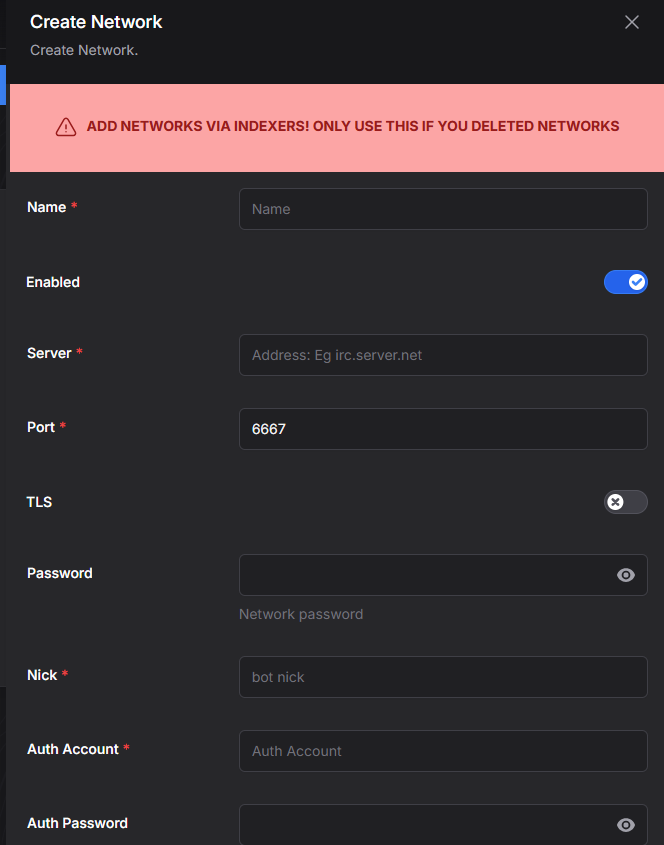
Task: Click the Enabled label
Action: click(53, 282)
